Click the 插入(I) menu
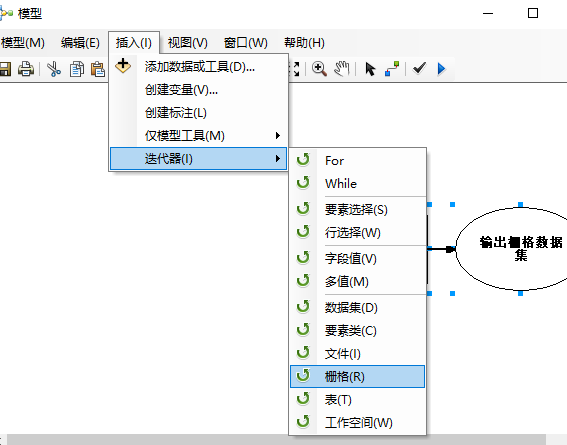 133,43
